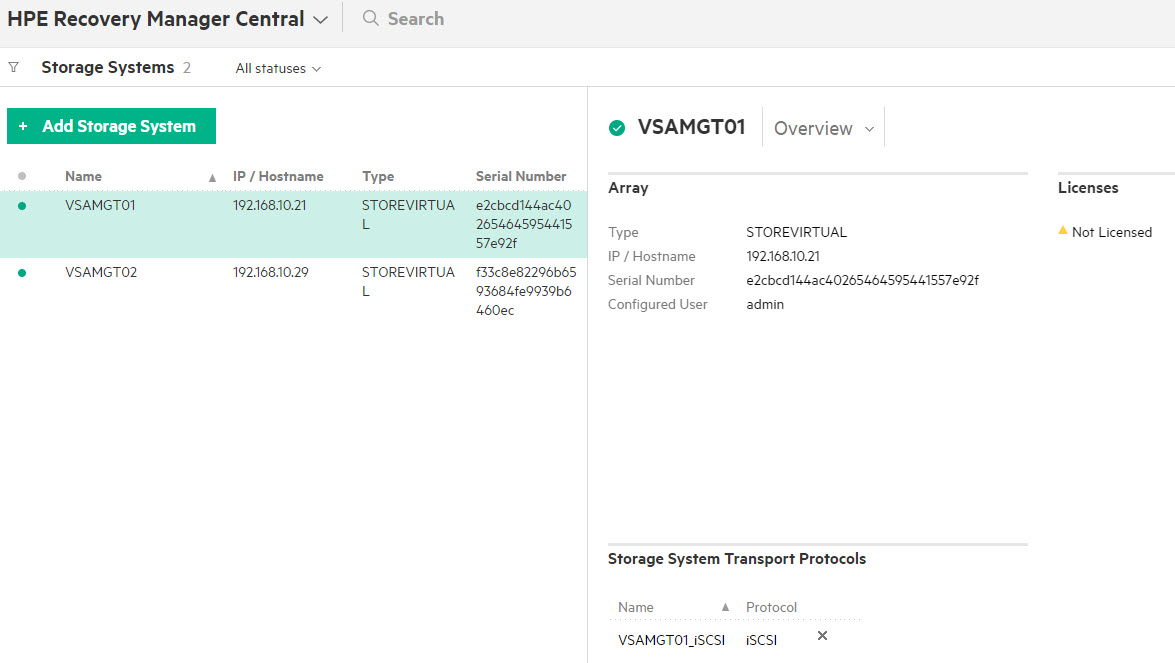Image resolution: width=1175 pixels, height=663 pixels.
Task: Expand the HPE Recovery Manager Central dropdown
Action: click(x=320, y=18)
